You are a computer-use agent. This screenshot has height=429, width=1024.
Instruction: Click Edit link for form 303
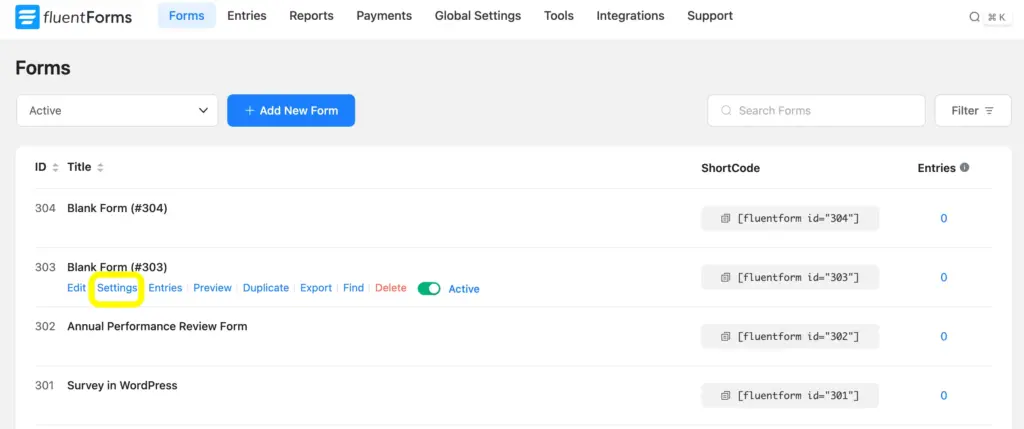coord(76,288)
